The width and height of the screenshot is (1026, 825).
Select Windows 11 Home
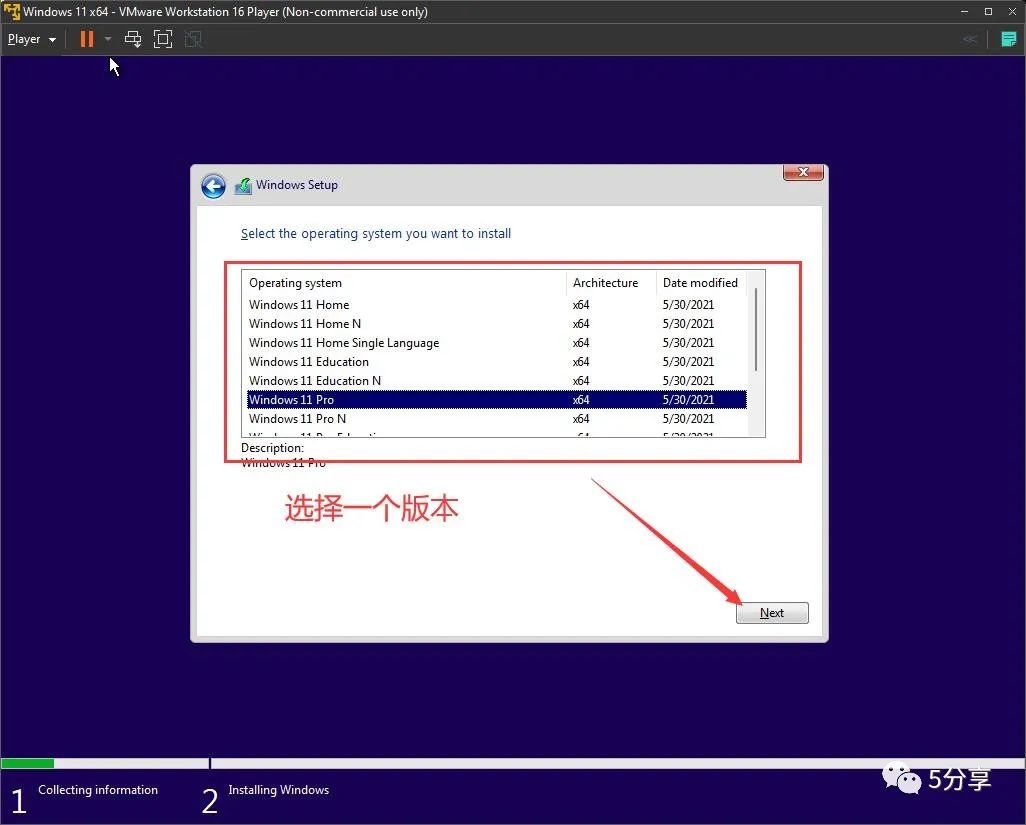(x=497, y=305)
